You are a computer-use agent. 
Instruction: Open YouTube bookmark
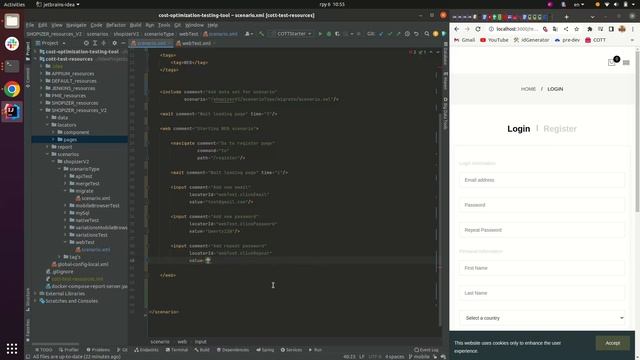(x=494, y=40)
